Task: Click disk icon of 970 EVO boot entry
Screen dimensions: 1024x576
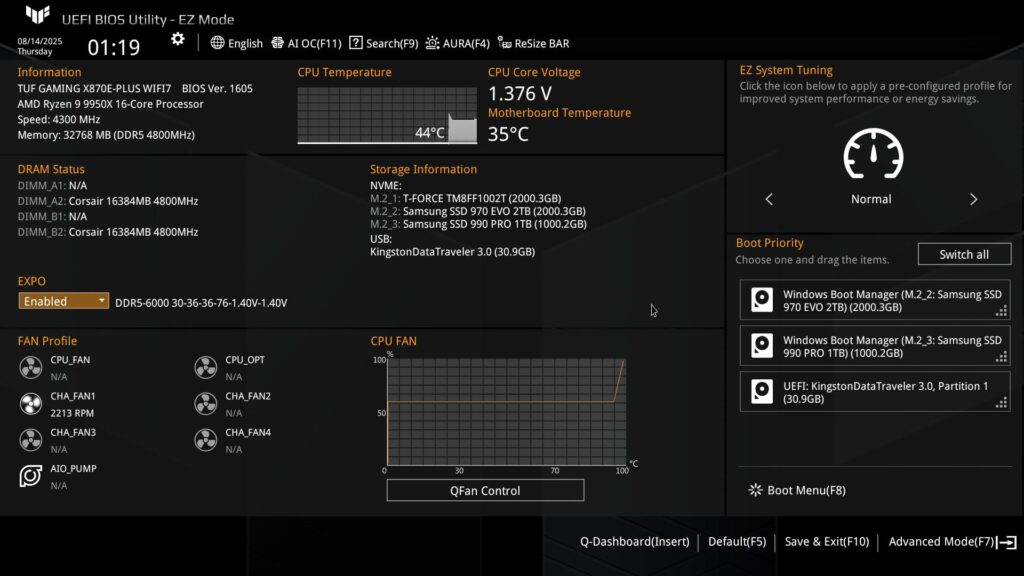Action: tap(762, 300)
